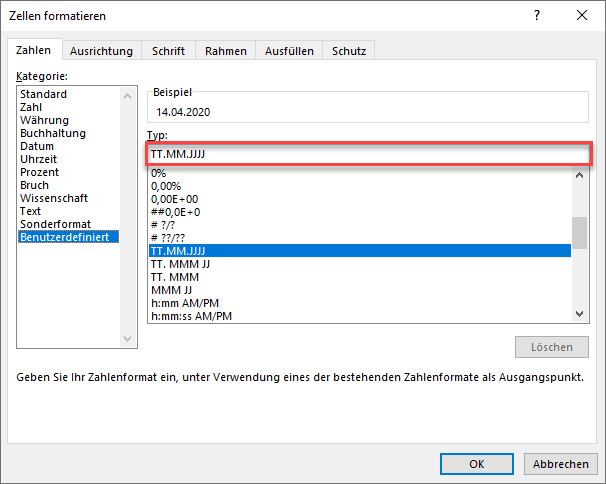This screenshot has height=484, width=606.
Task: Switch to the Zahlen tab
Action: [34, 50]
